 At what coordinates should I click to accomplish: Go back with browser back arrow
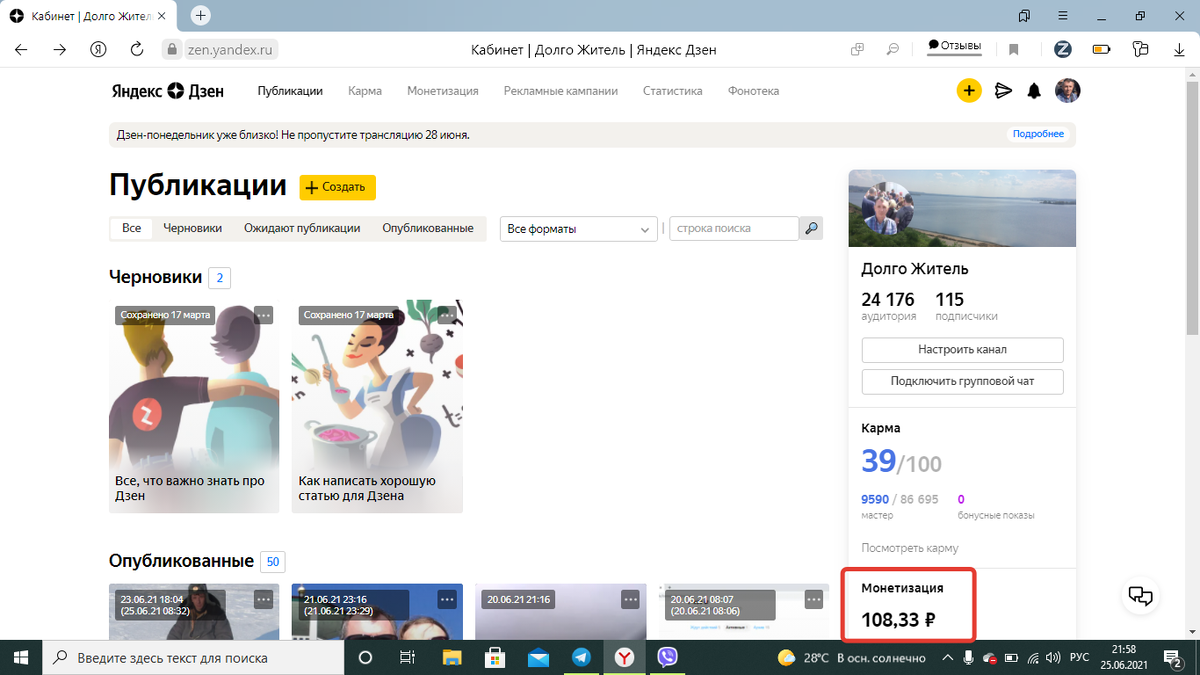pos(22,49)
